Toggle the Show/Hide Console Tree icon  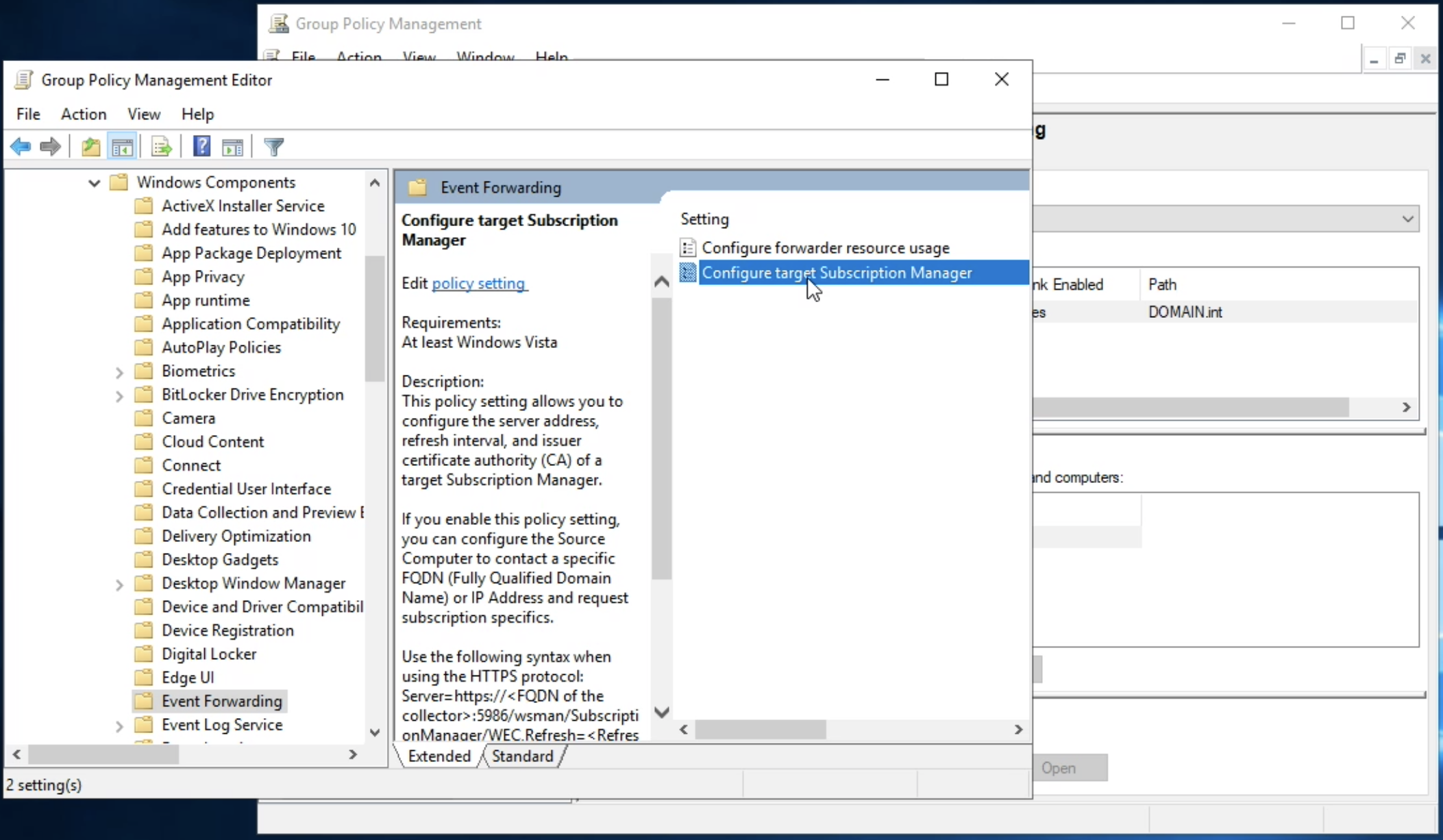tap(123, 147)
